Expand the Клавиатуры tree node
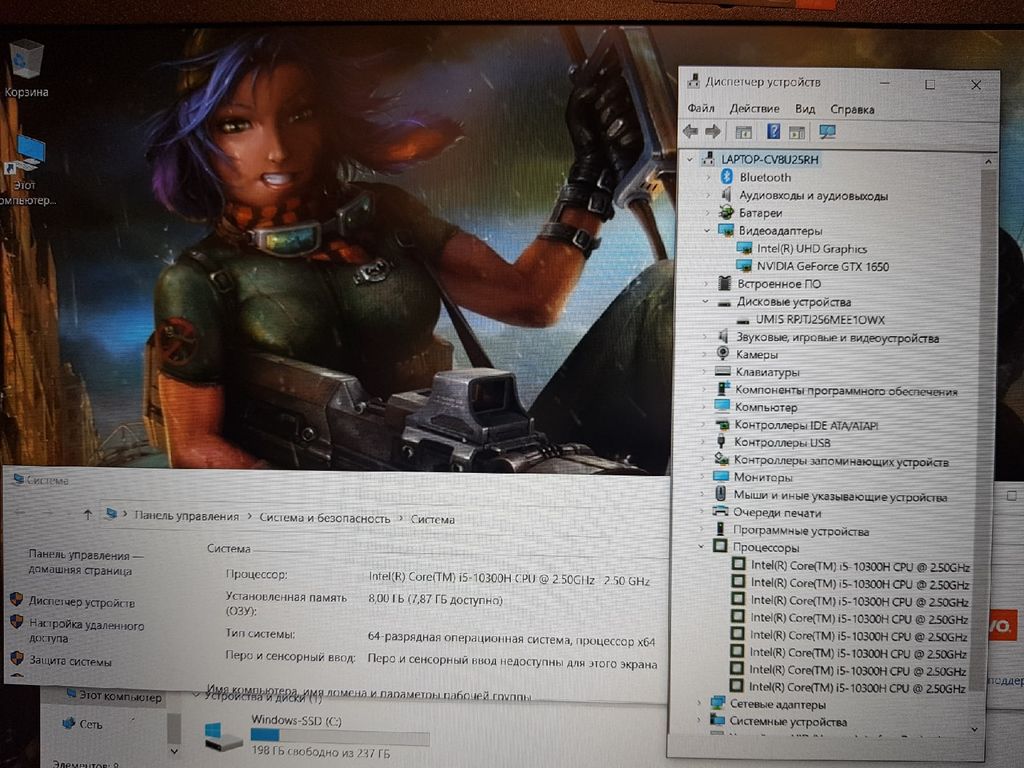The image size is (1024, 768). point(707,372)
